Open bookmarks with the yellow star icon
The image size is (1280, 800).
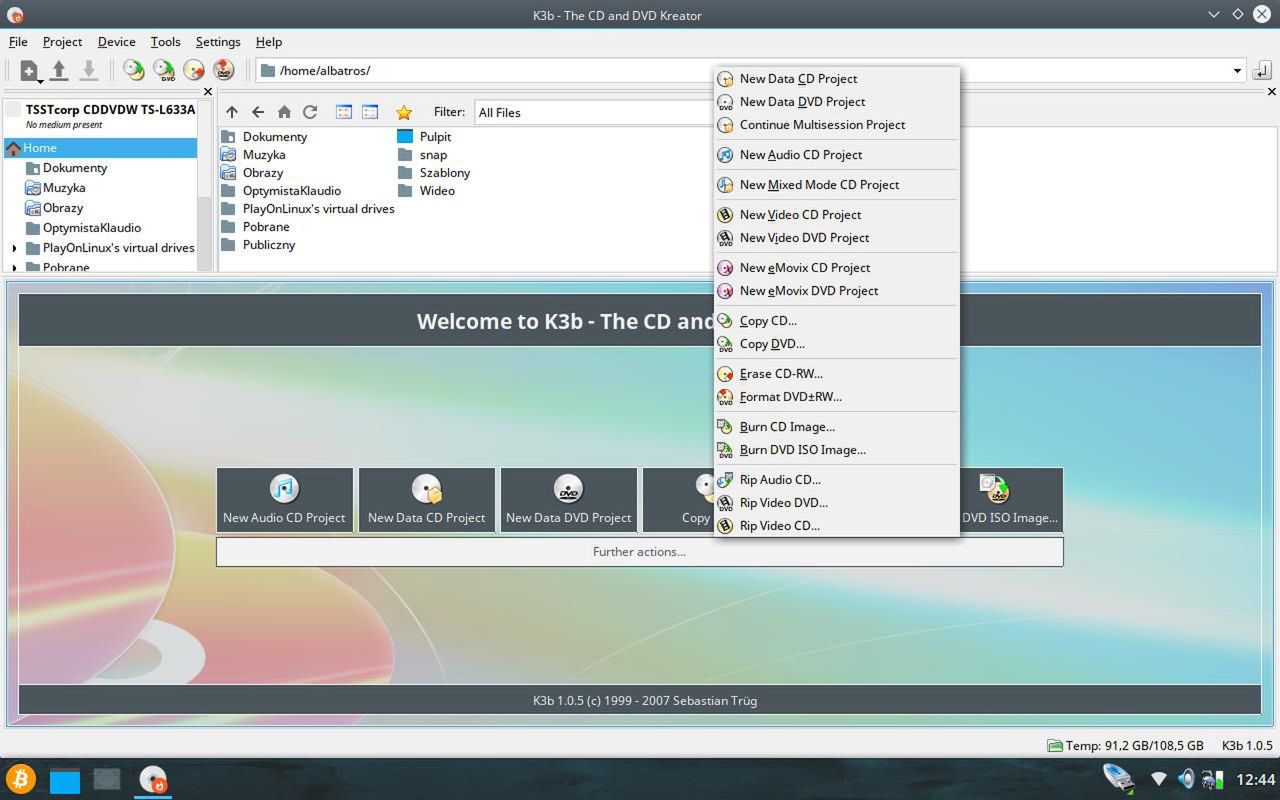pyautogui.click(x=404, y=112)
